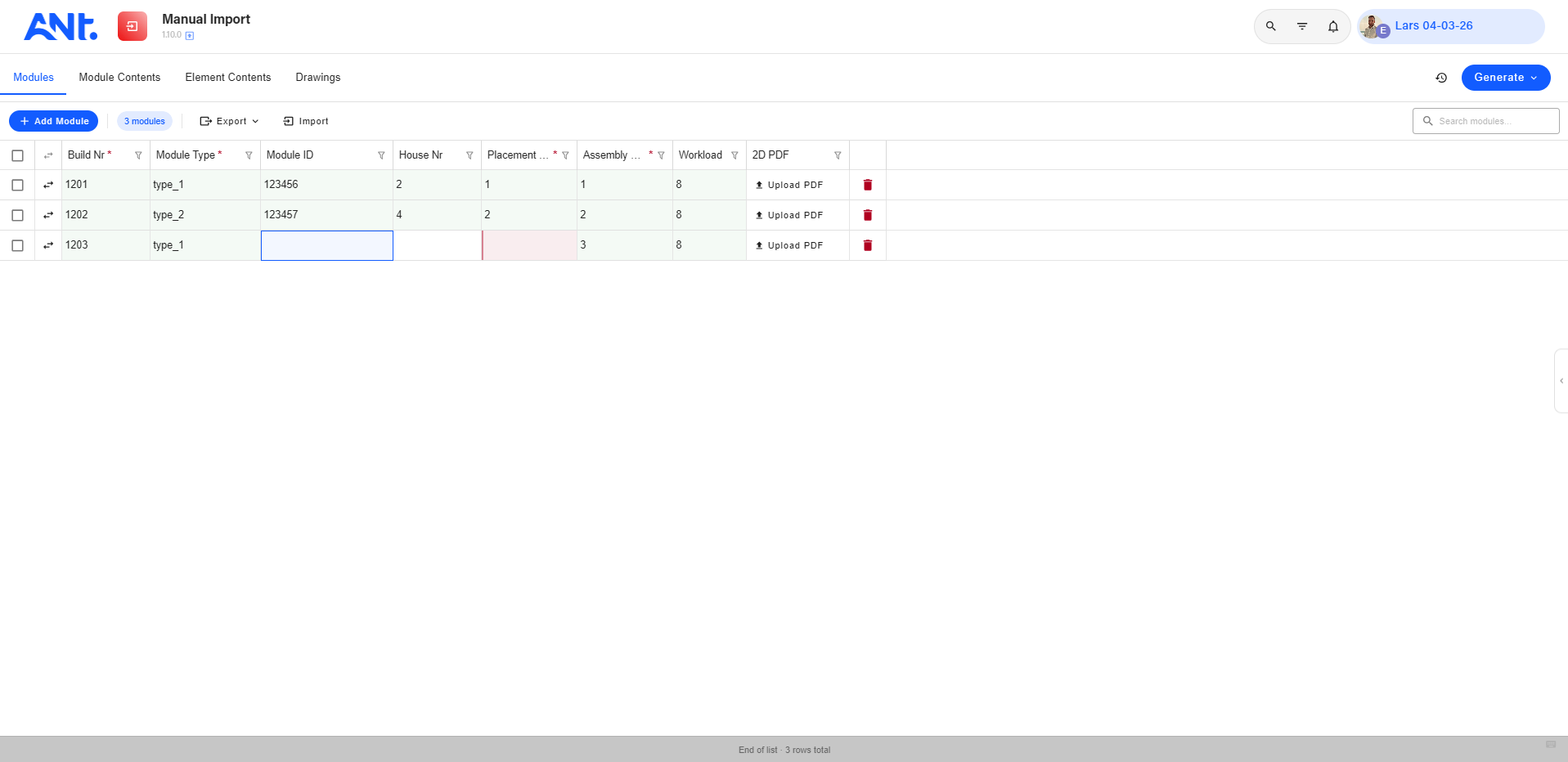This screenshot has height=762, width=1568.
Task: Click the swap arrows icon on row 1202
Action: [x=48, y=215]
